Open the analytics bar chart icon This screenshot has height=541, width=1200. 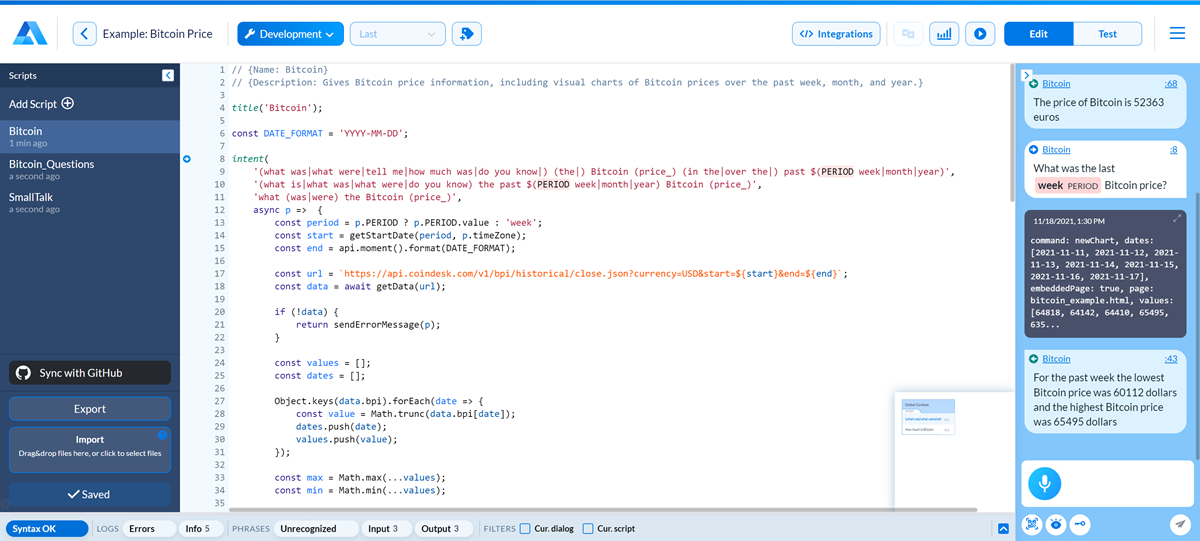pos(944,34)
